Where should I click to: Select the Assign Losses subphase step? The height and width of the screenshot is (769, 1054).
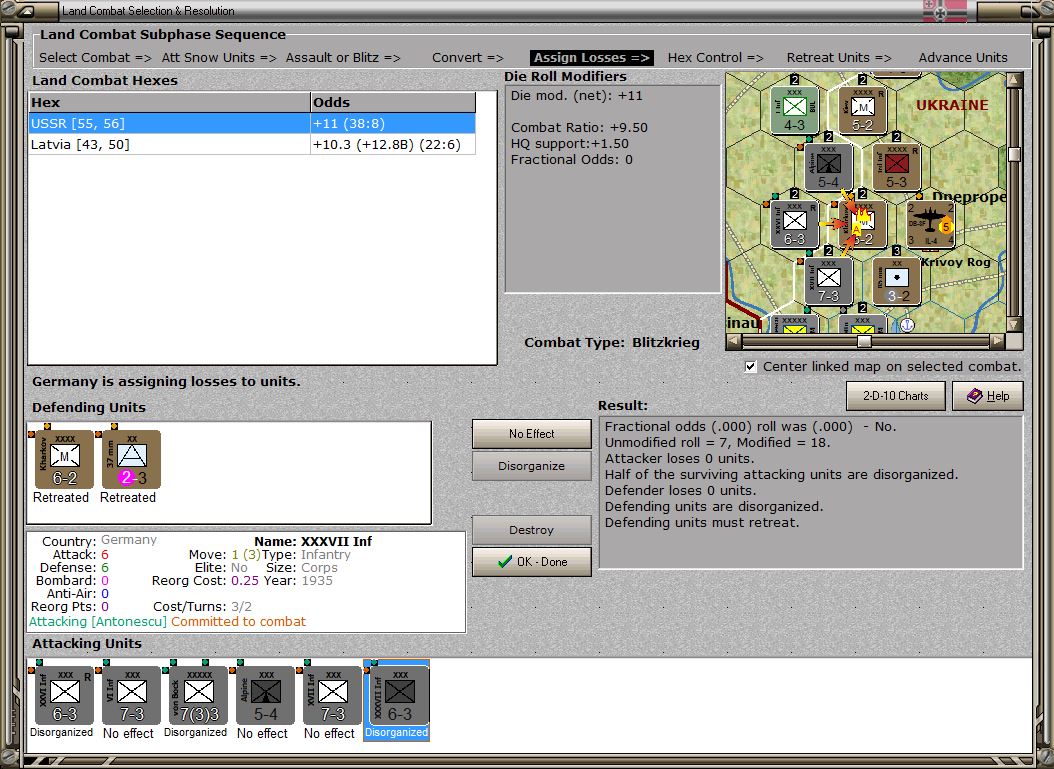point(592,58)
